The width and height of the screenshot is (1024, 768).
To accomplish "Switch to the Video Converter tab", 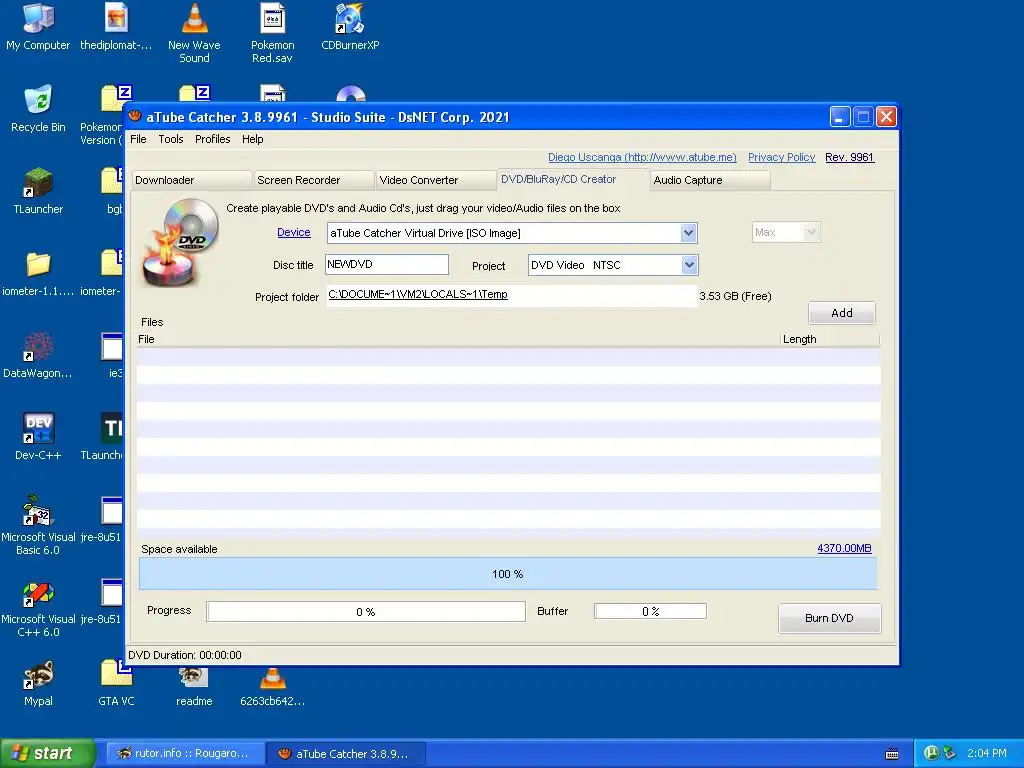I will [436, 180].
